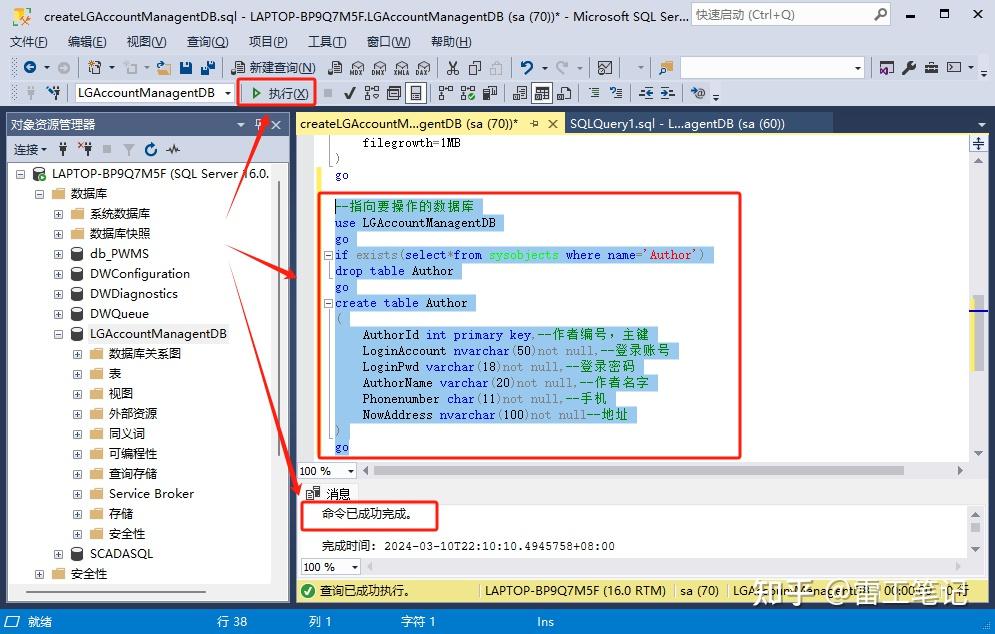This screenshot has height=634, width=995.
Task: Save the current SQL file
Action: 186,67
